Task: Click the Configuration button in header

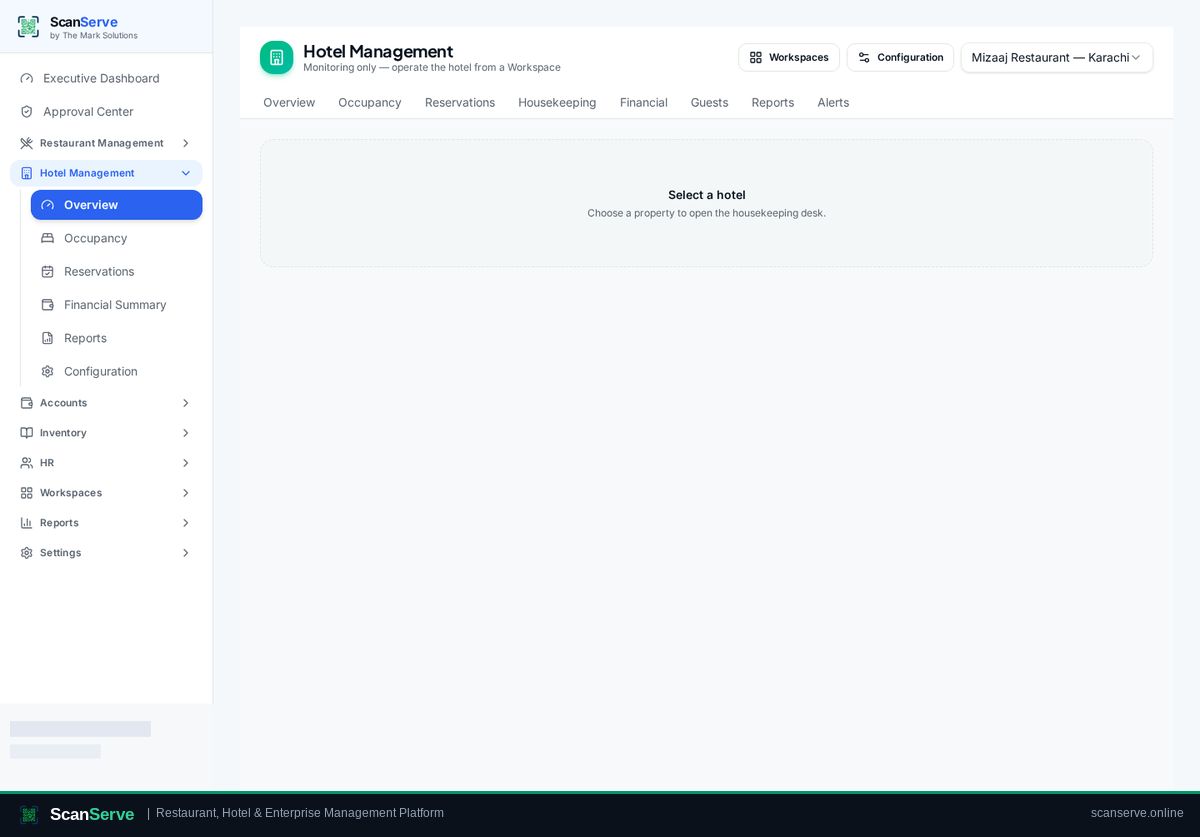Action: (900, 57)
